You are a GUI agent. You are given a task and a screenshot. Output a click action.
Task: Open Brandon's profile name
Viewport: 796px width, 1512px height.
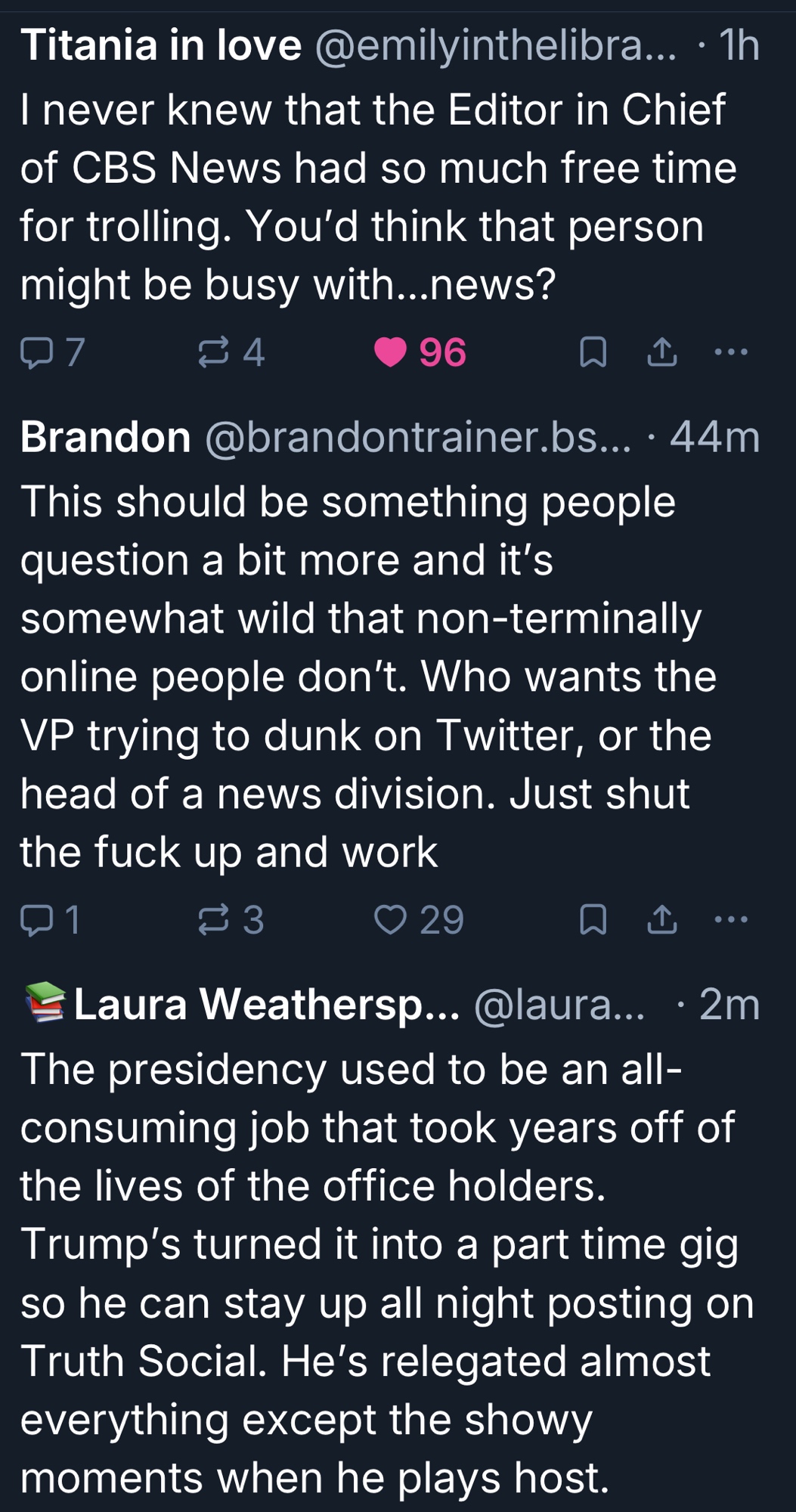click(106, 437)
